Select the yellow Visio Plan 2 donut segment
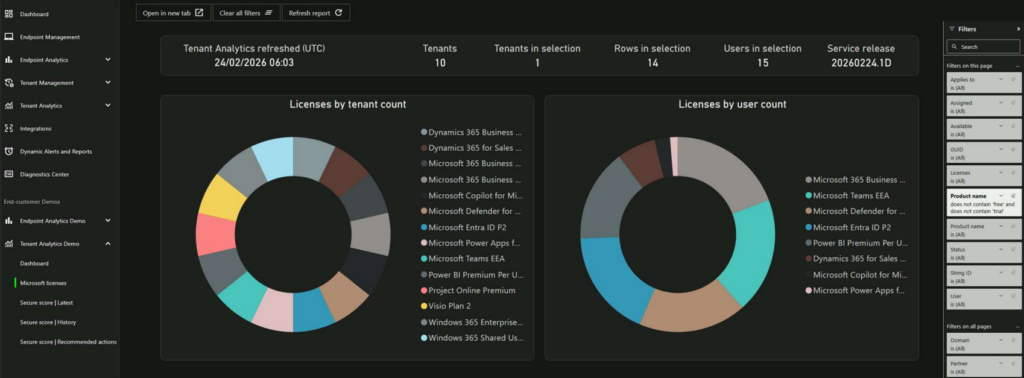Screen dimensions: 1024x378 [x=220, y=197]
